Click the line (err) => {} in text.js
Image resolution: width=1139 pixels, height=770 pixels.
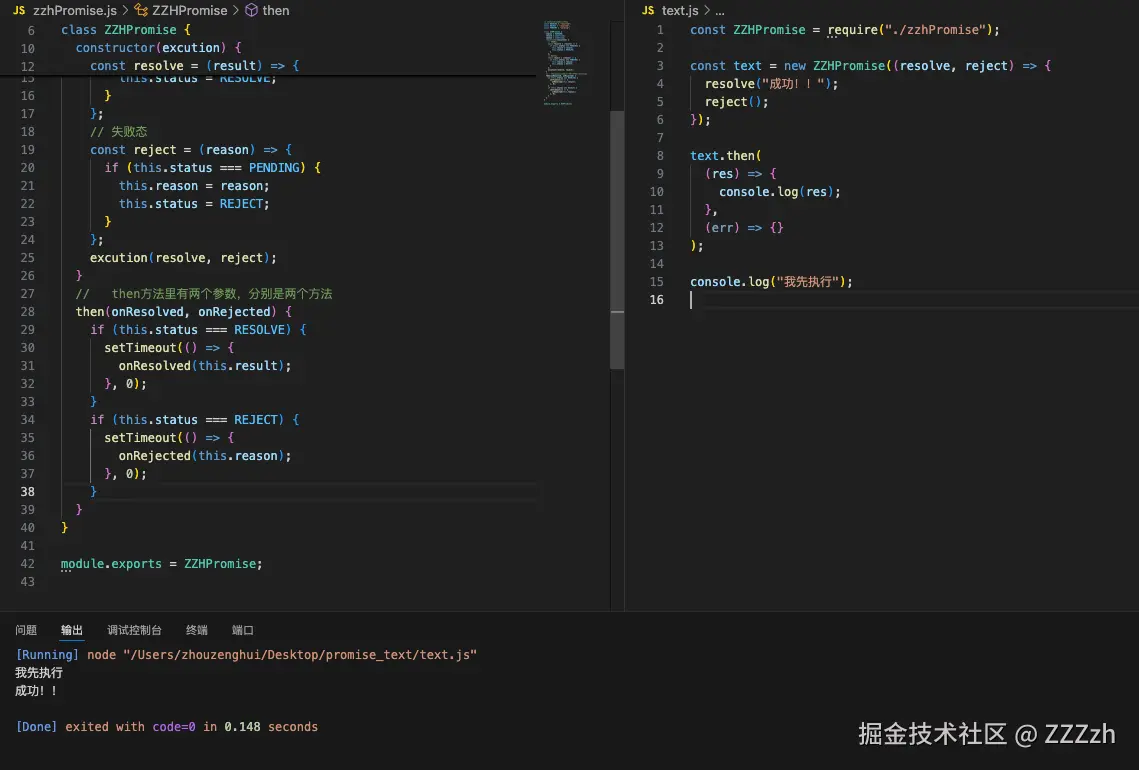[x=744, y=227]
